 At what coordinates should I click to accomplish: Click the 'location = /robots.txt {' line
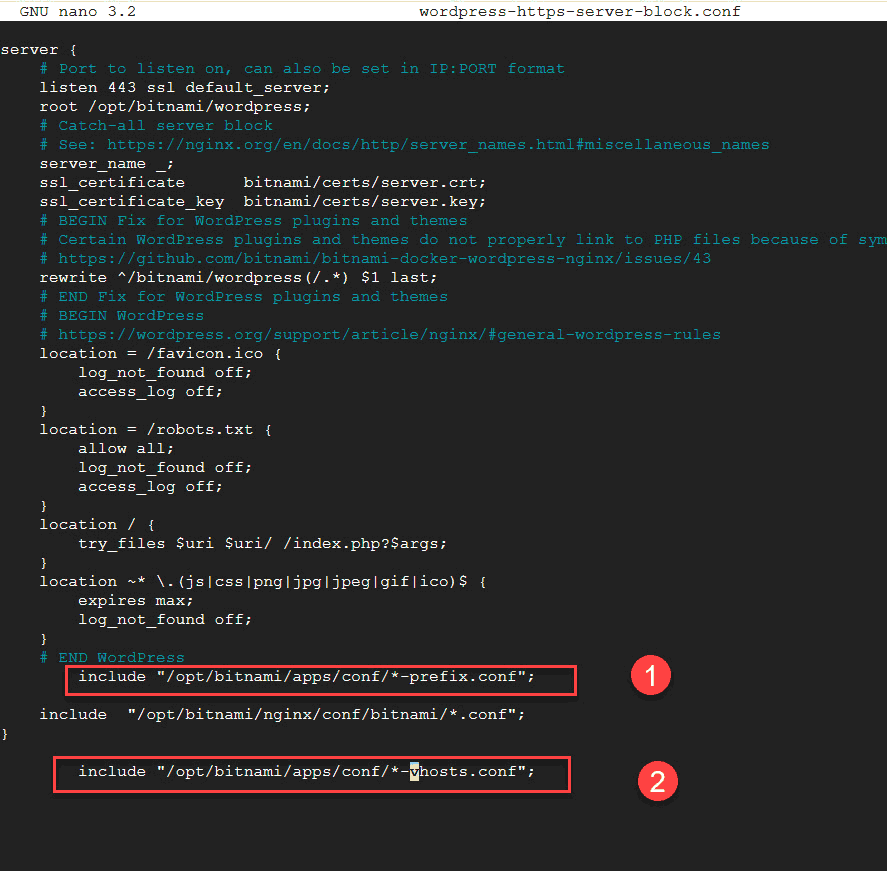[156, 430]
